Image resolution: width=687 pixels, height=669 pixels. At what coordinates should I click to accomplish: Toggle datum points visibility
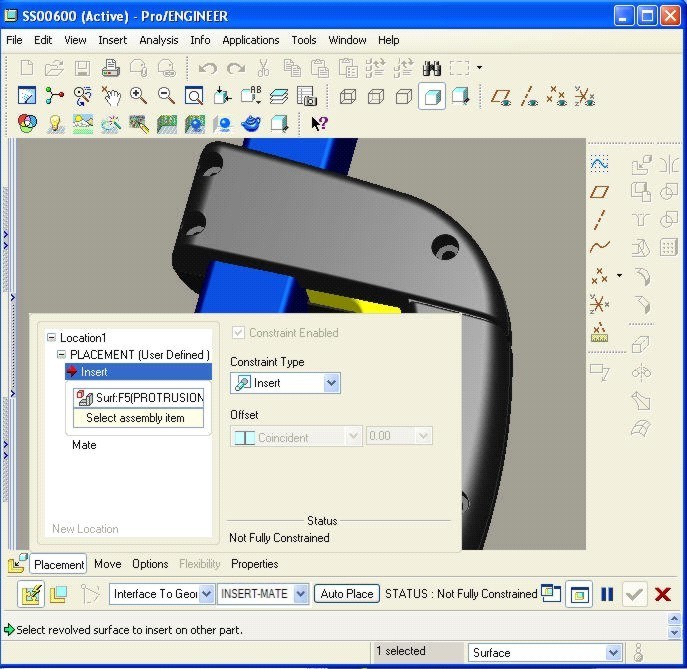[556, 96]
